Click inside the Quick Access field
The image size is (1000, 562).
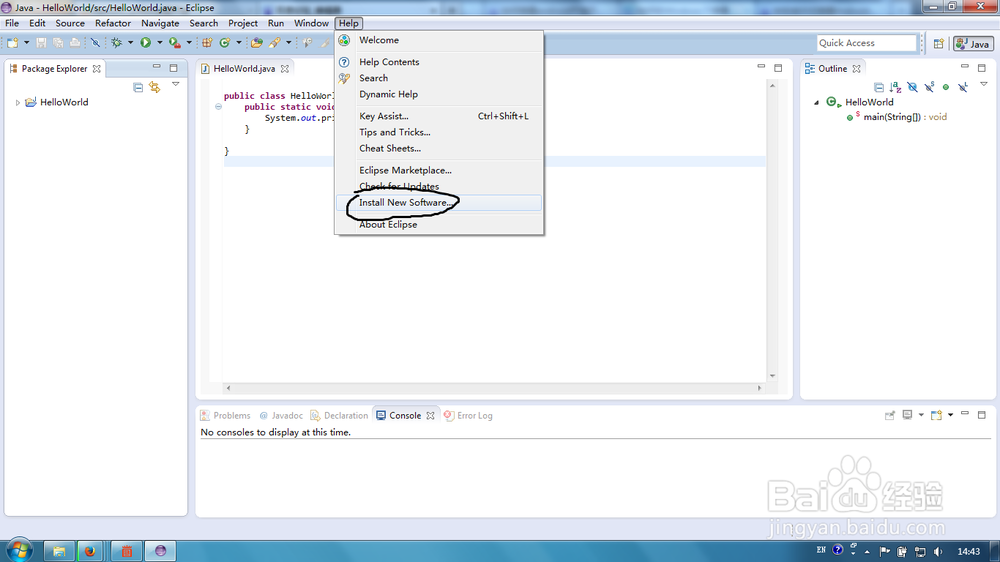click(866, 43)
